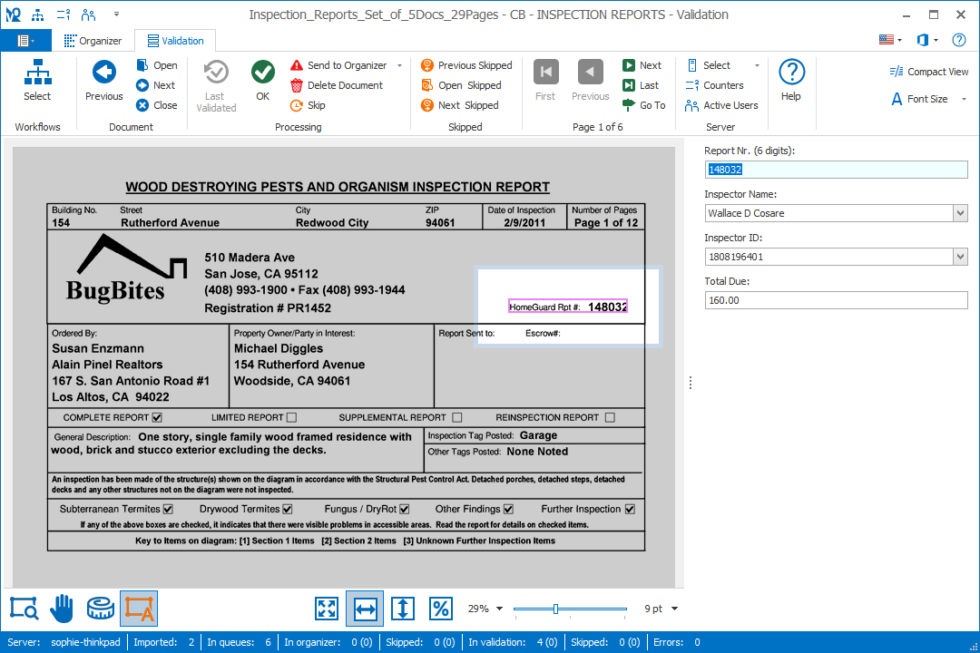This screenshot has width=980, height=653.
Task: View Active Users on server
Action: tap(721, 105)
